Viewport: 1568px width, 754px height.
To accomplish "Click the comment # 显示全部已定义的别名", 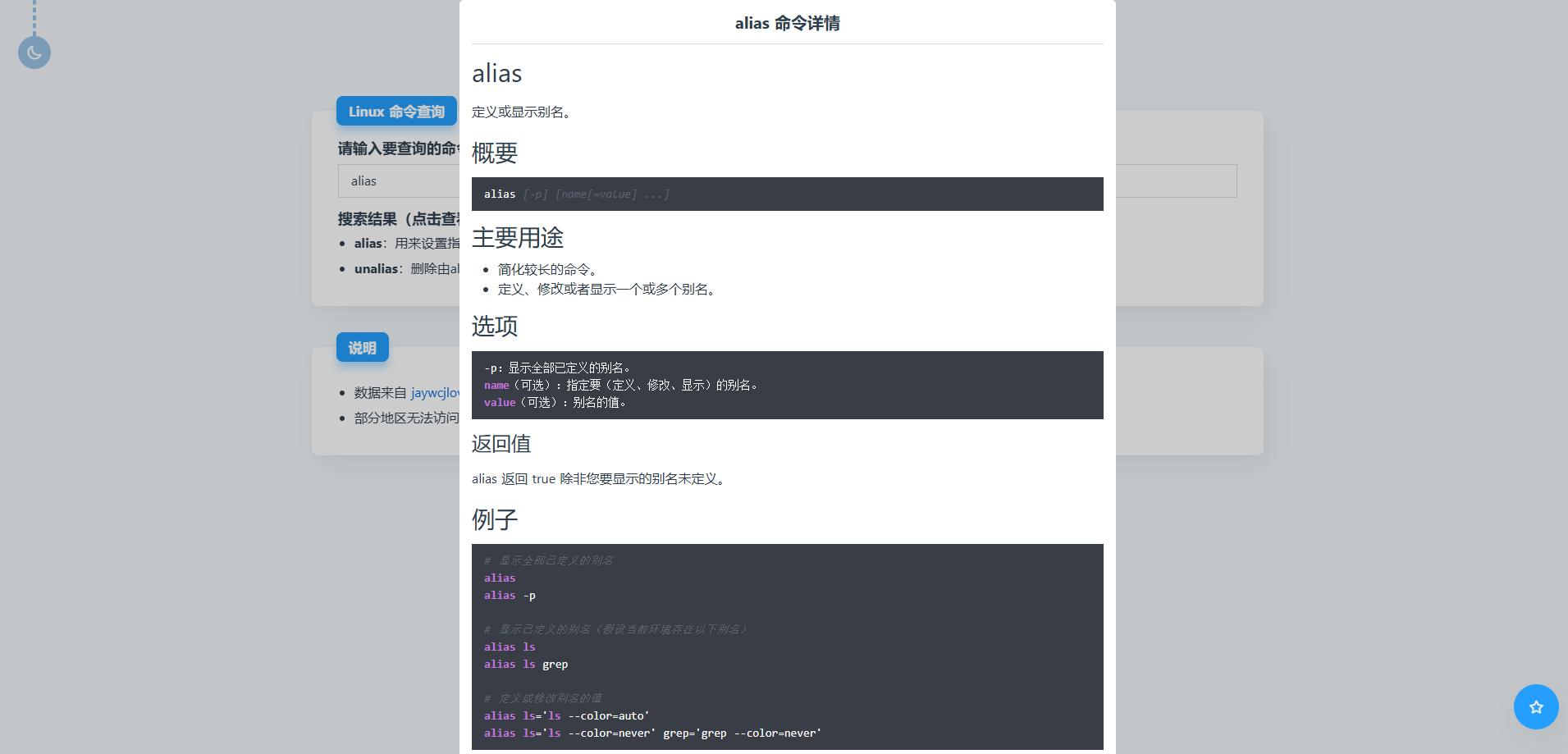I will (x=548, y=560).
